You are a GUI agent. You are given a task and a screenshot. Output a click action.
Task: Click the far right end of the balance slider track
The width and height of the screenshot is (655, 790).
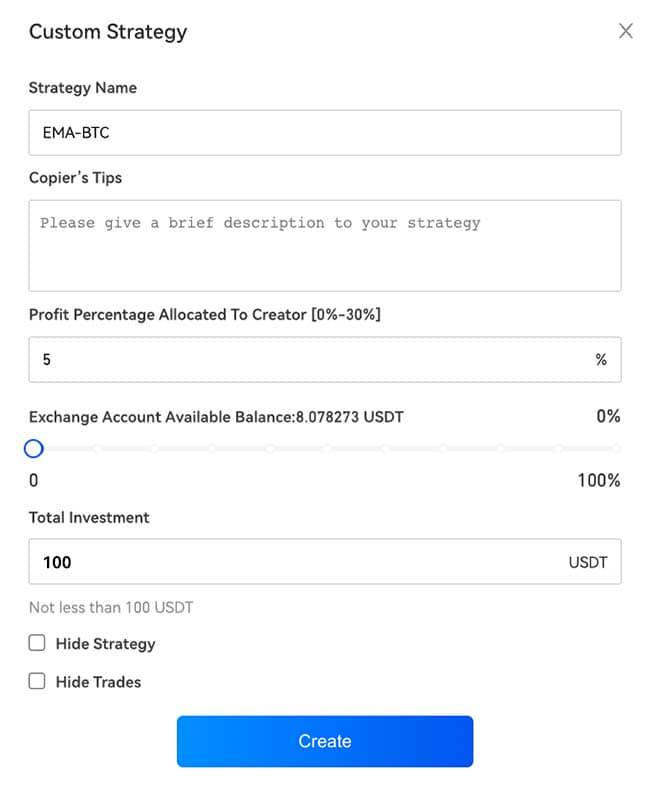(x=616, y=448)
